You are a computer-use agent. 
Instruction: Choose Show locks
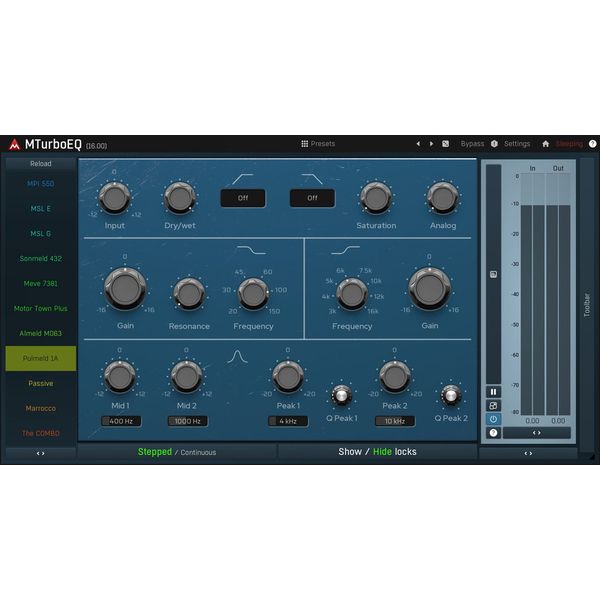tap(350, 452)
